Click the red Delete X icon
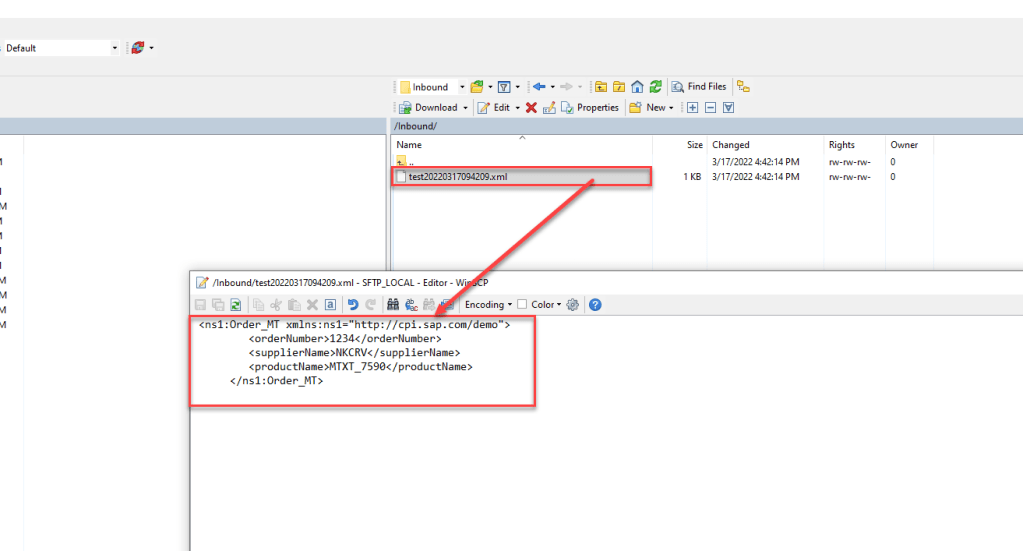Image resolution: width=1023 pixels, height=551 pixels. [x=531, y=108]
